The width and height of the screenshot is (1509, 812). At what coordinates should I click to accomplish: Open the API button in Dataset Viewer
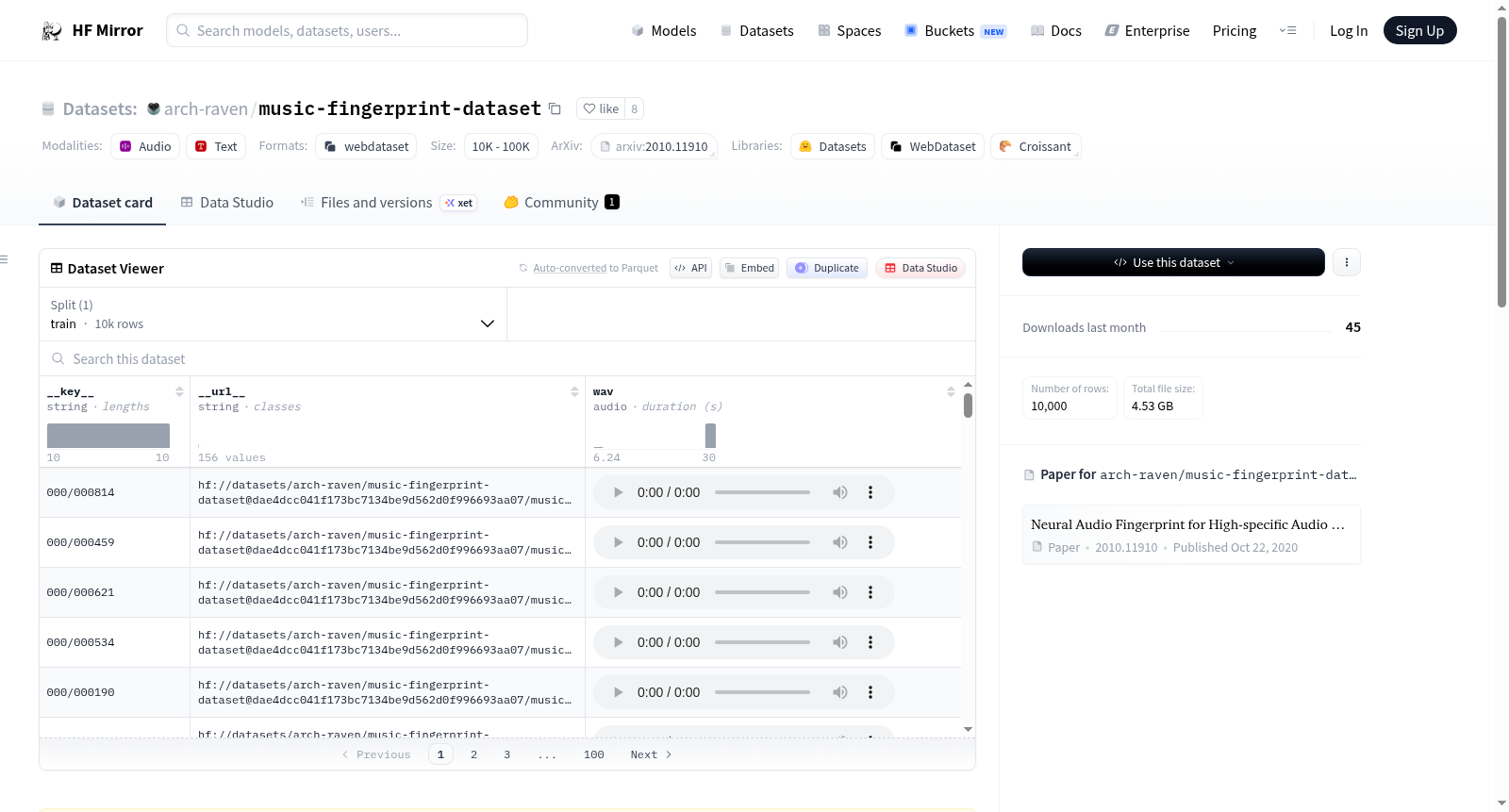[x=690, y=268]
